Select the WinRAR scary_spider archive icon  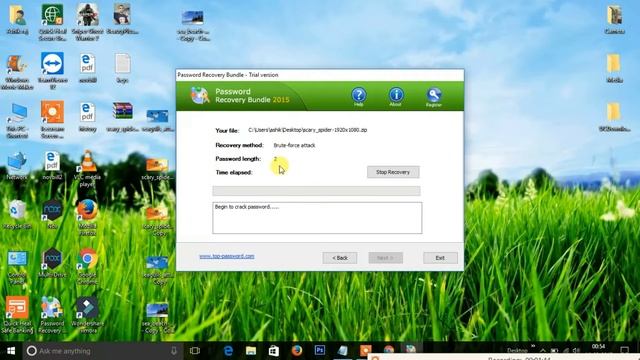122,117
